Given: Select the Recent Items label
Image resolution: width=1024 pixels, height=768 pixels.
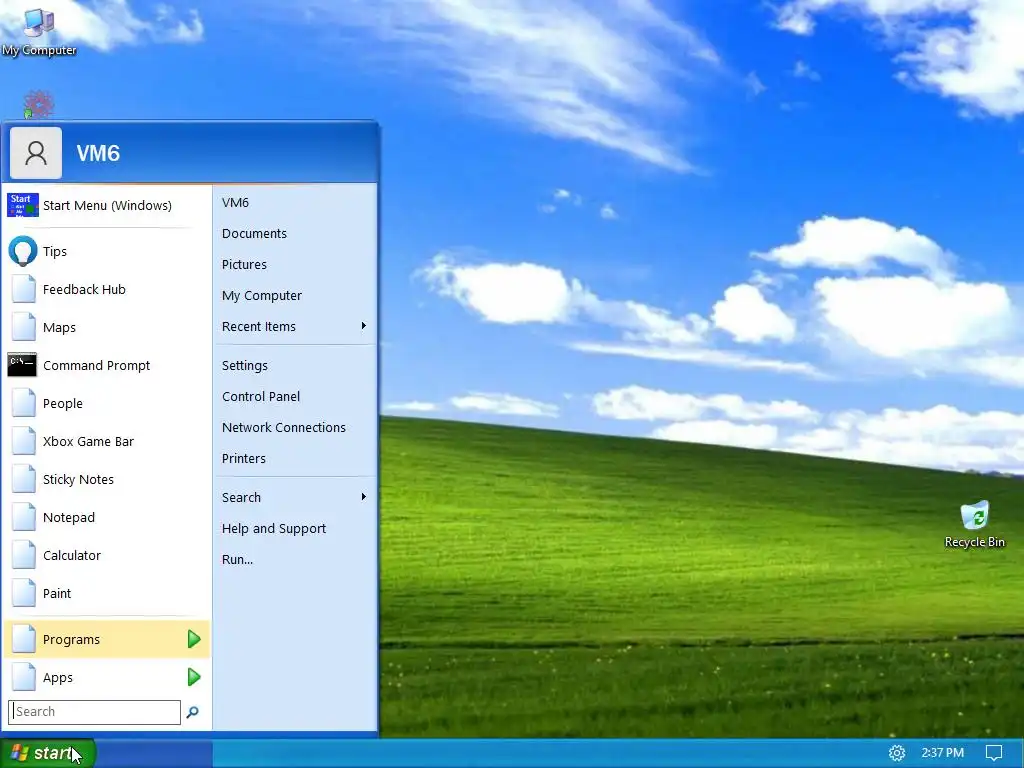Looking at the screenshot, I should [259, 327].
